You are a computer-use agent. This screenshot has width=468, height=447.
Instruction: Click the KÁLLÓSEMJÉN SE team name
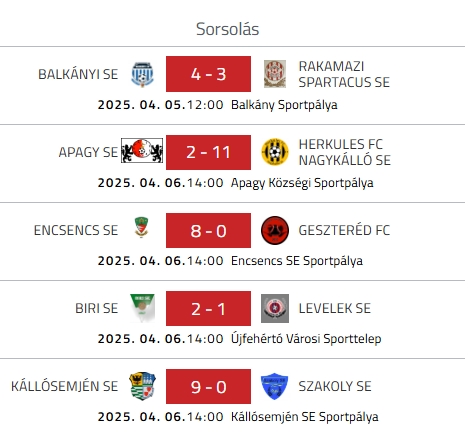coord(65,386)
